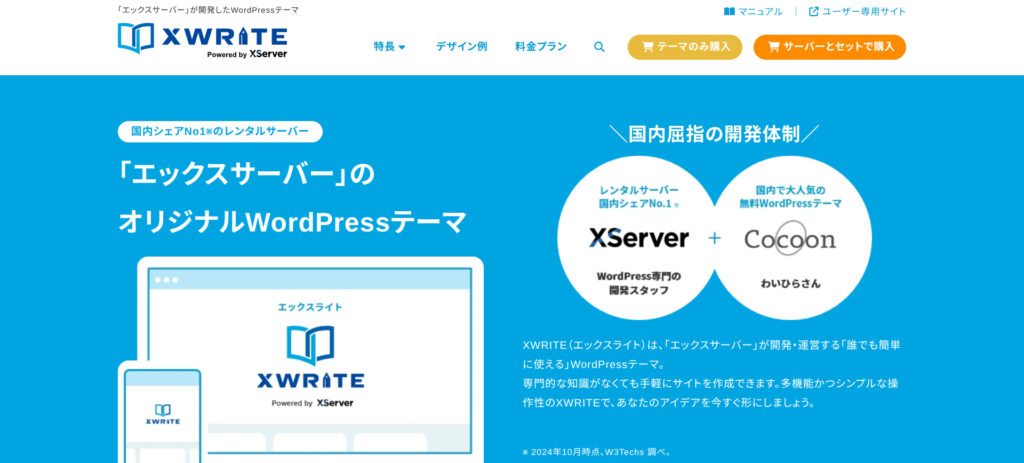Click the WordPress専門の開発スタッフ text

click(639, 283)
